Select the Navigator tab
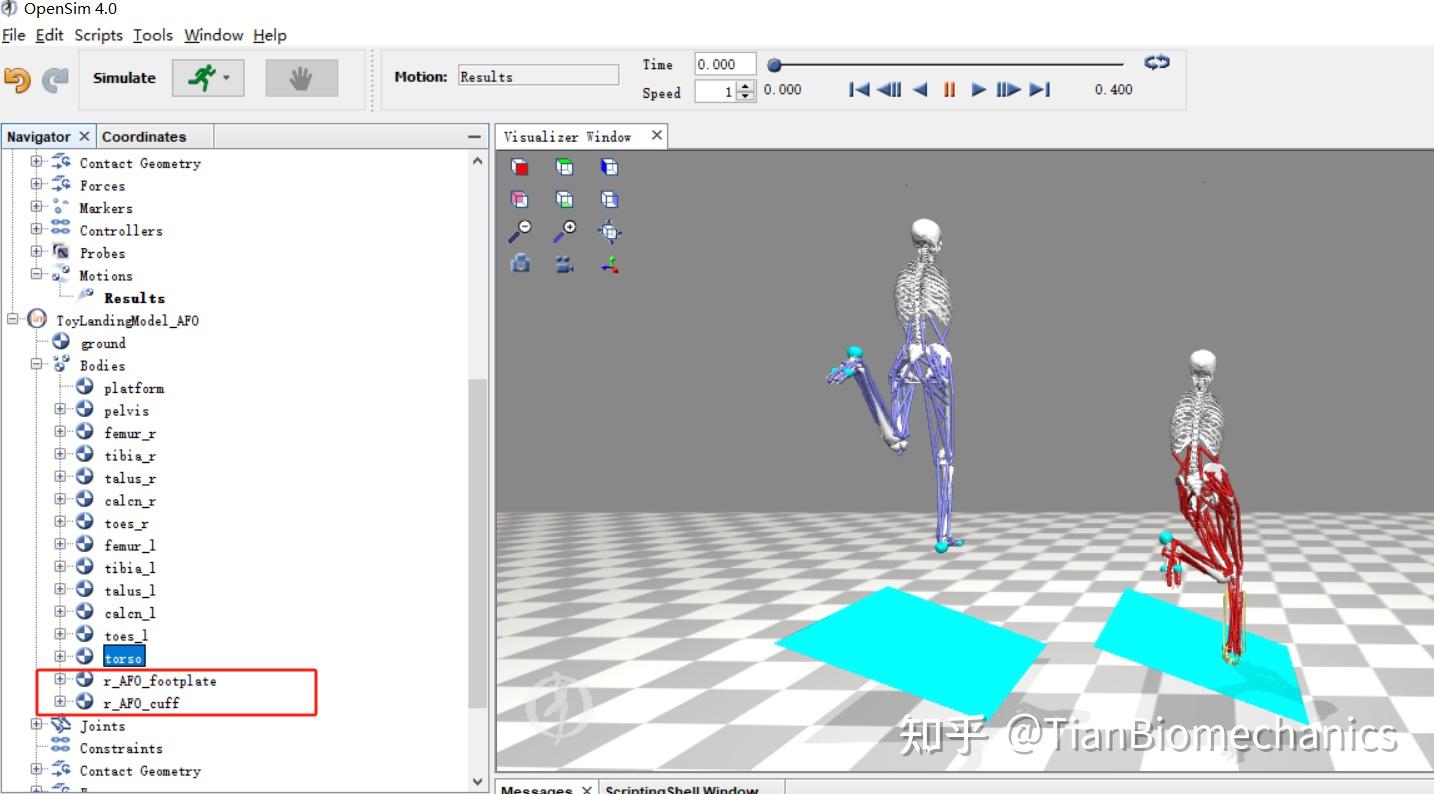Viewport: 1434px width, 794px height. (x=39, y=137)
